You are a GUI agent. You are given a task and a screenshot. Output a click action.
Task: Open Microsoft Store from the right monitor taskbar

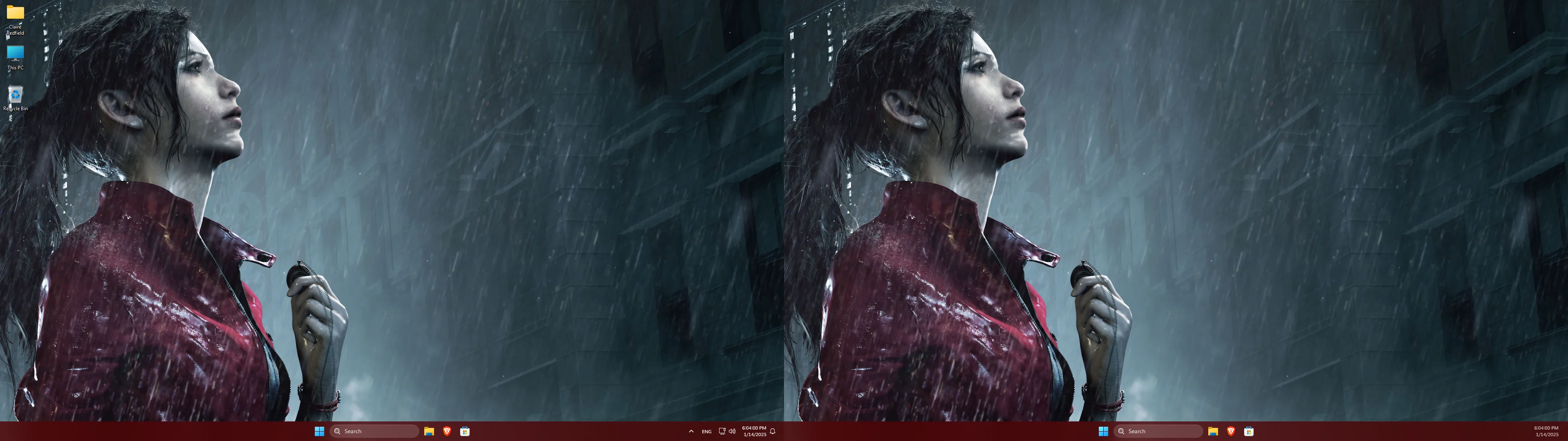click(x=1249, y=431)
